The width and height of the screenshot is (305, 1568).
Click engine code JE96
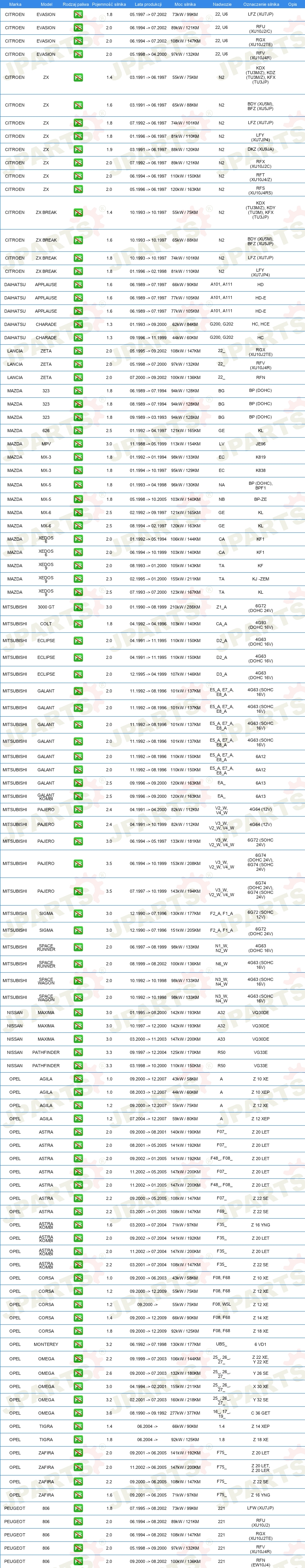click(261, 444)
